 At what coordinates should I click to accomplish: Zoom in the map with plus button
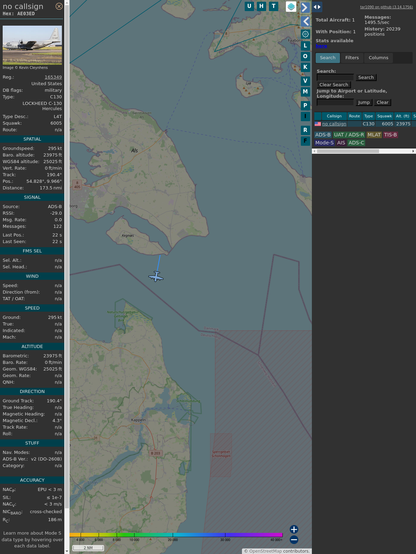(294, 529)
